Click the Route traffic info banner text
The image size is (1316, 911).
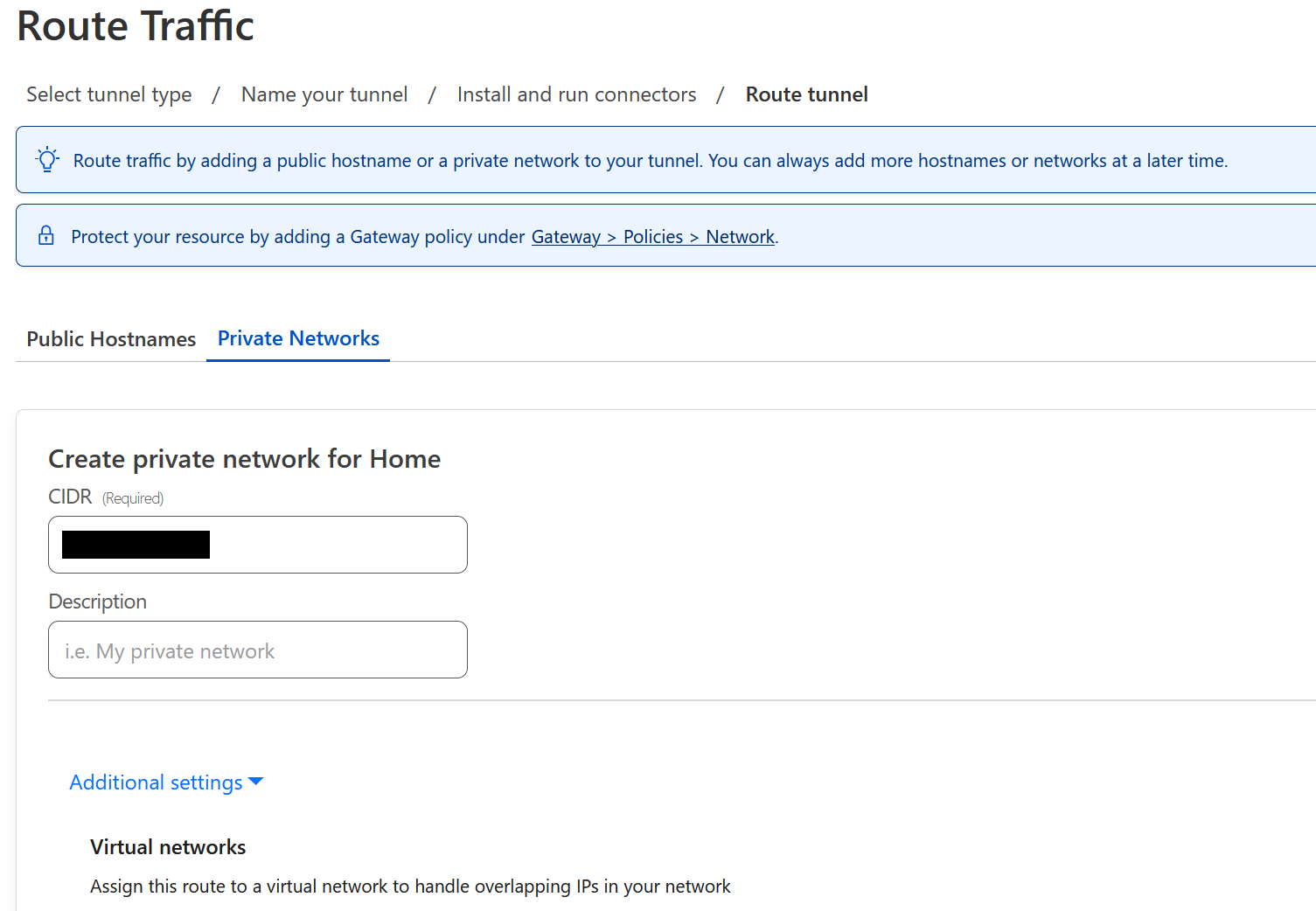coord(651,161)
